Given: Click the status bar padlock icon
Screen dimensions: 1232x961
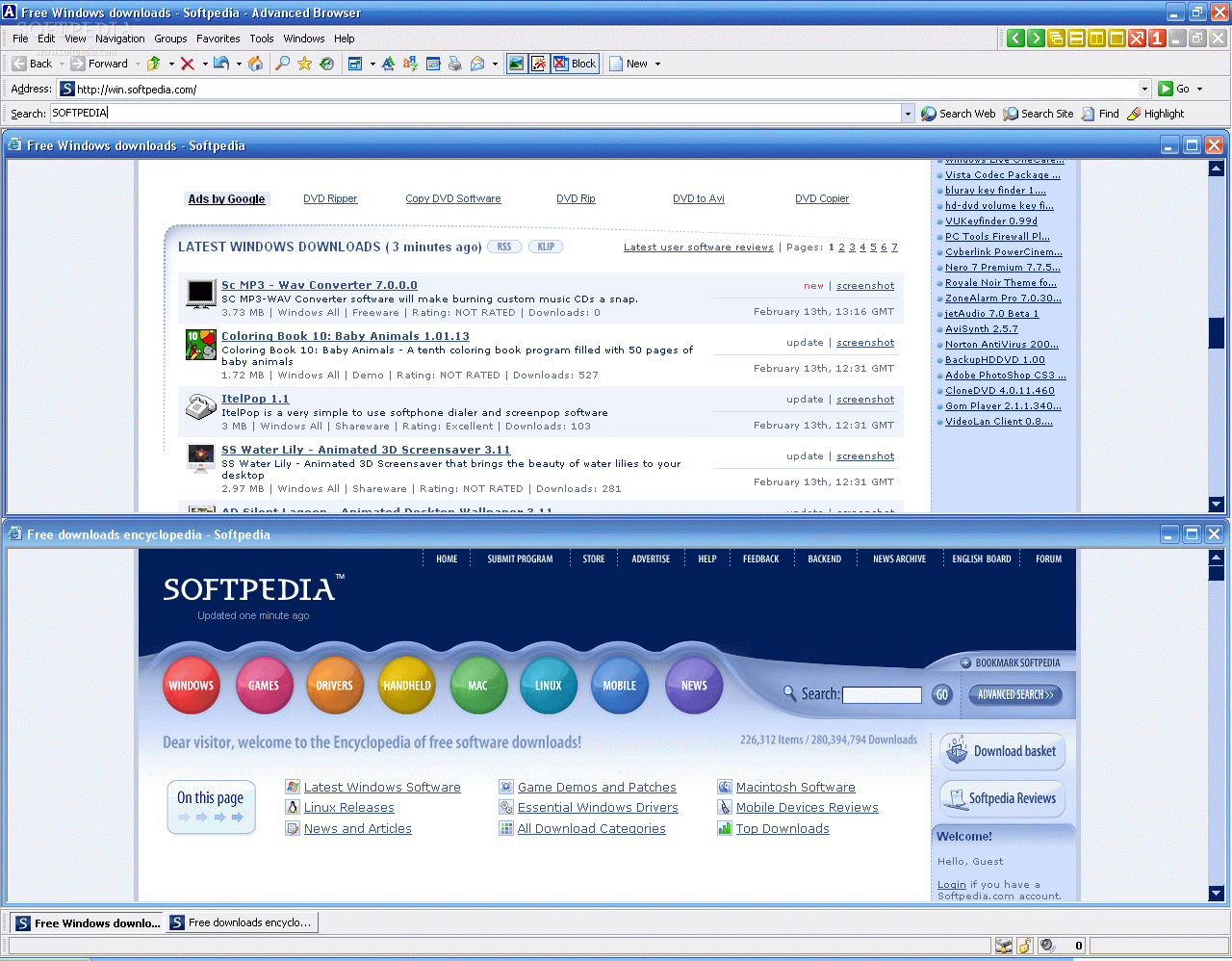Looking at the screenshot, I should pos(1026,946).
